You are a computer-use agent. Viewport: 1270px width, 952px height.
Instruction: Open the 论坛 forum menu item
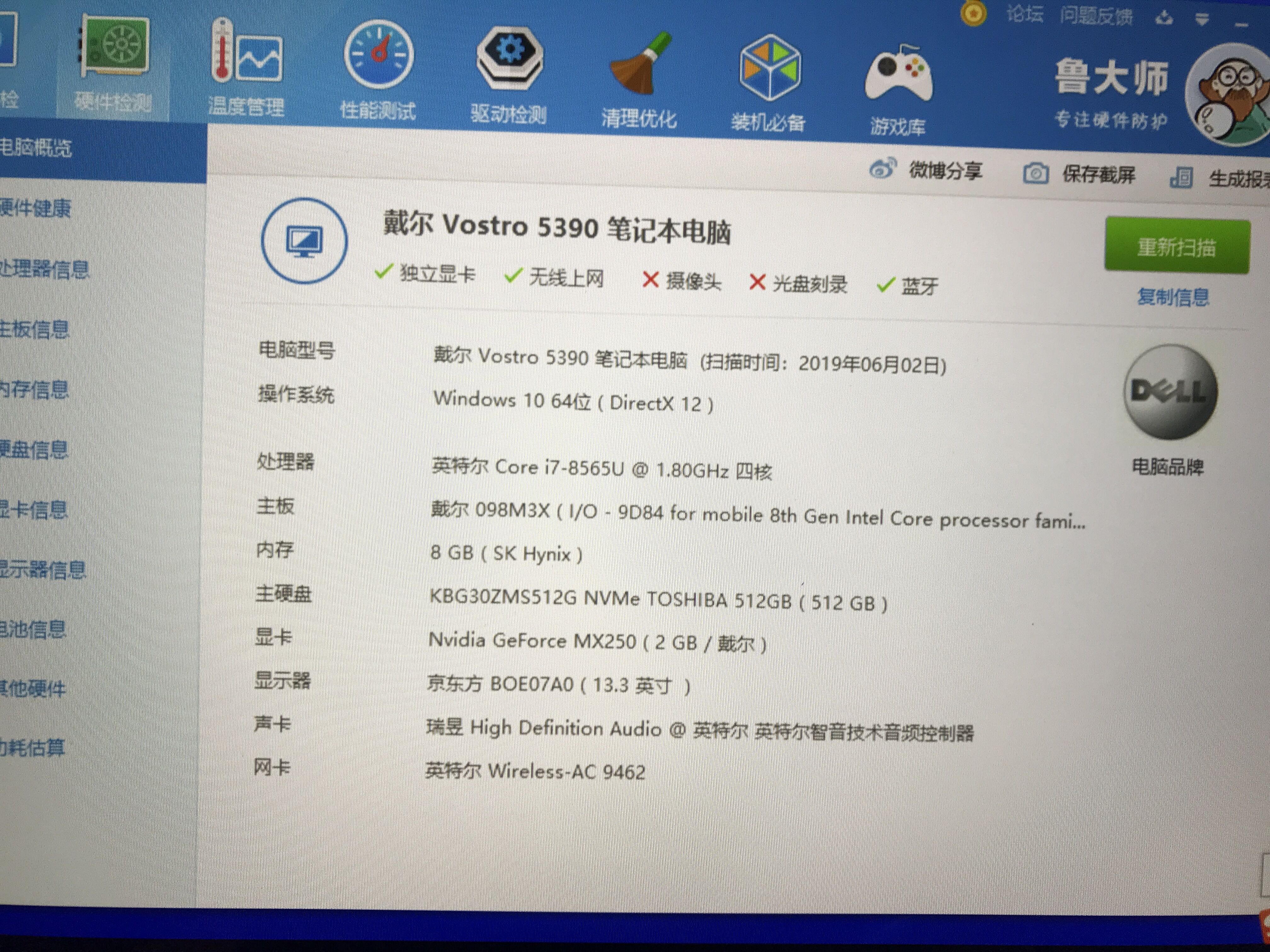[x=1025, y=14]
